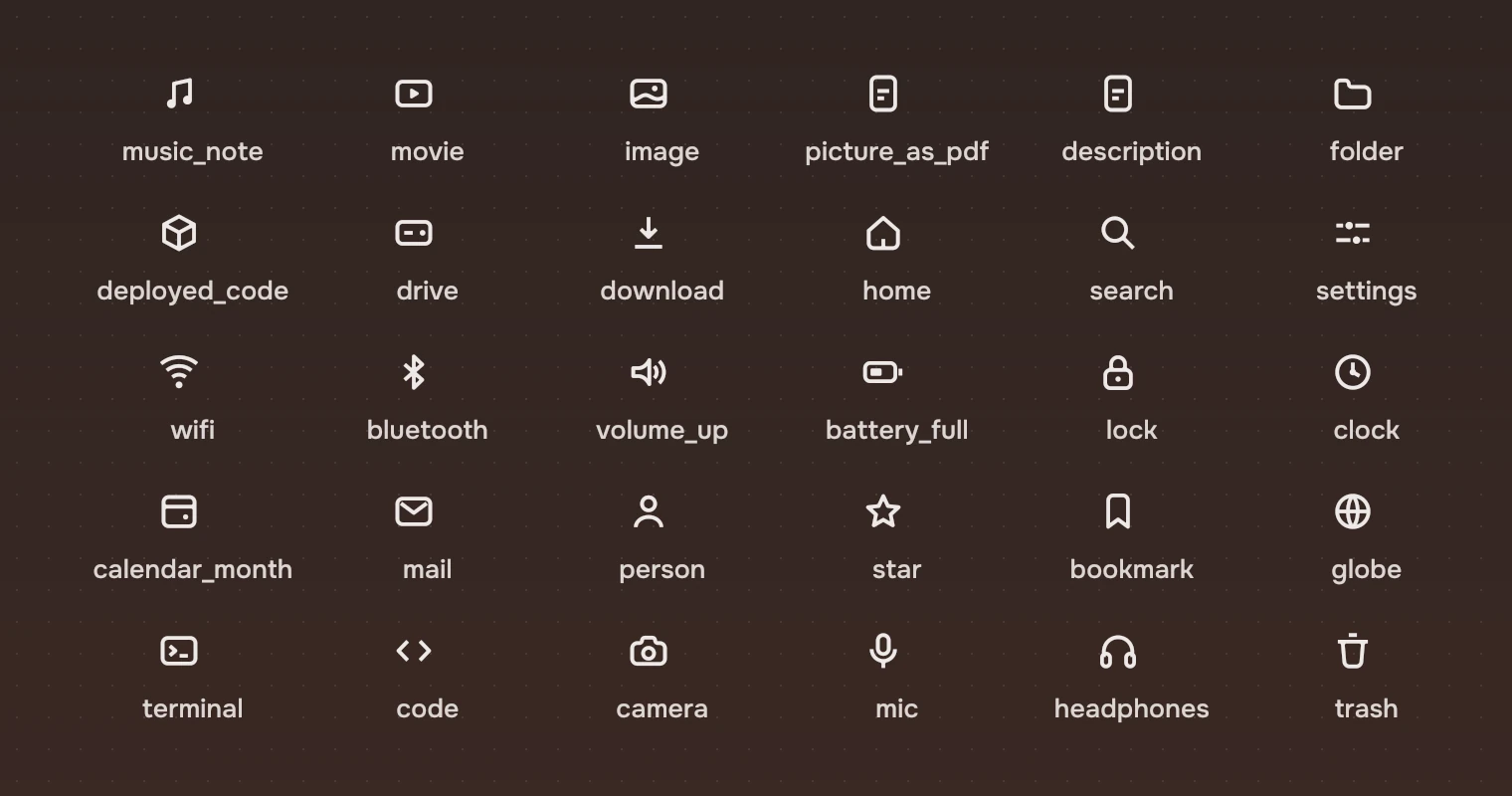Select the movie play icon
This screenshot has width=1512, height=796.
(x=414, y=94)
